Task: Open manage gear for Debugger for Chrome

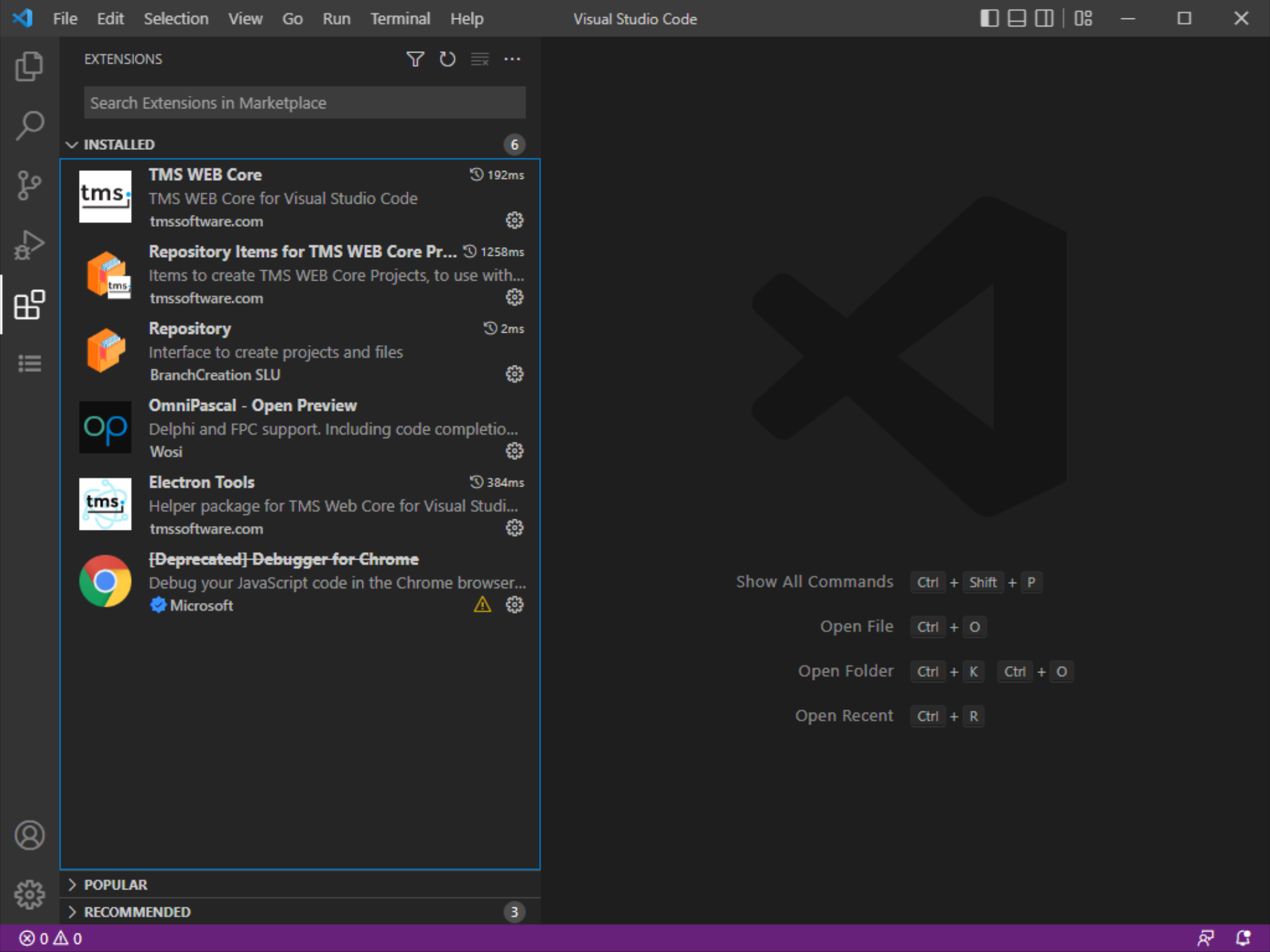Action: coord(514,605)
